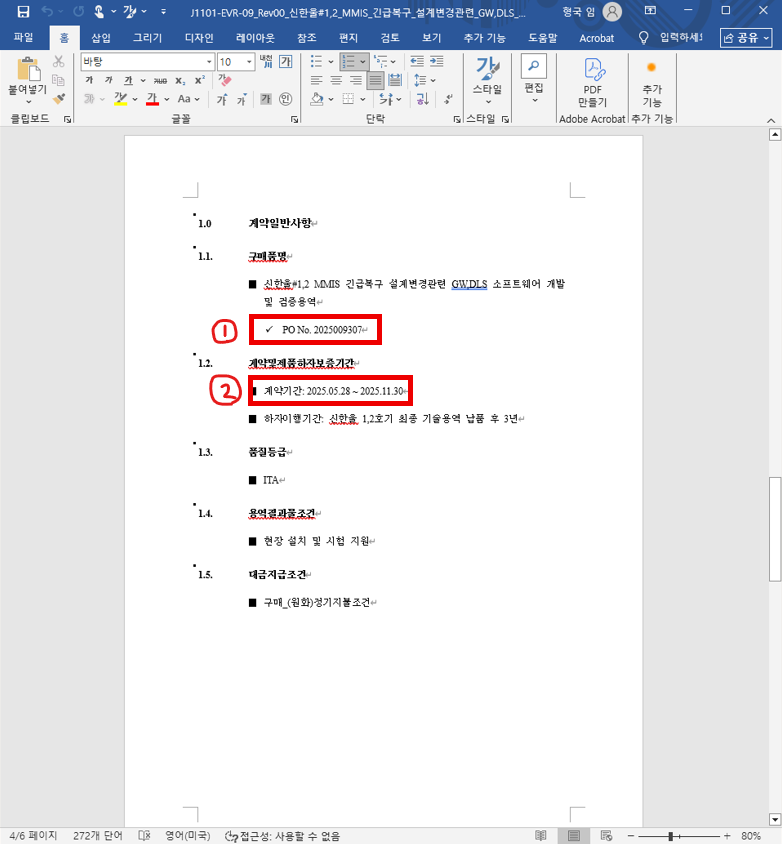
Task: Open the Styles gallery icon
Action: pos(487,76)
